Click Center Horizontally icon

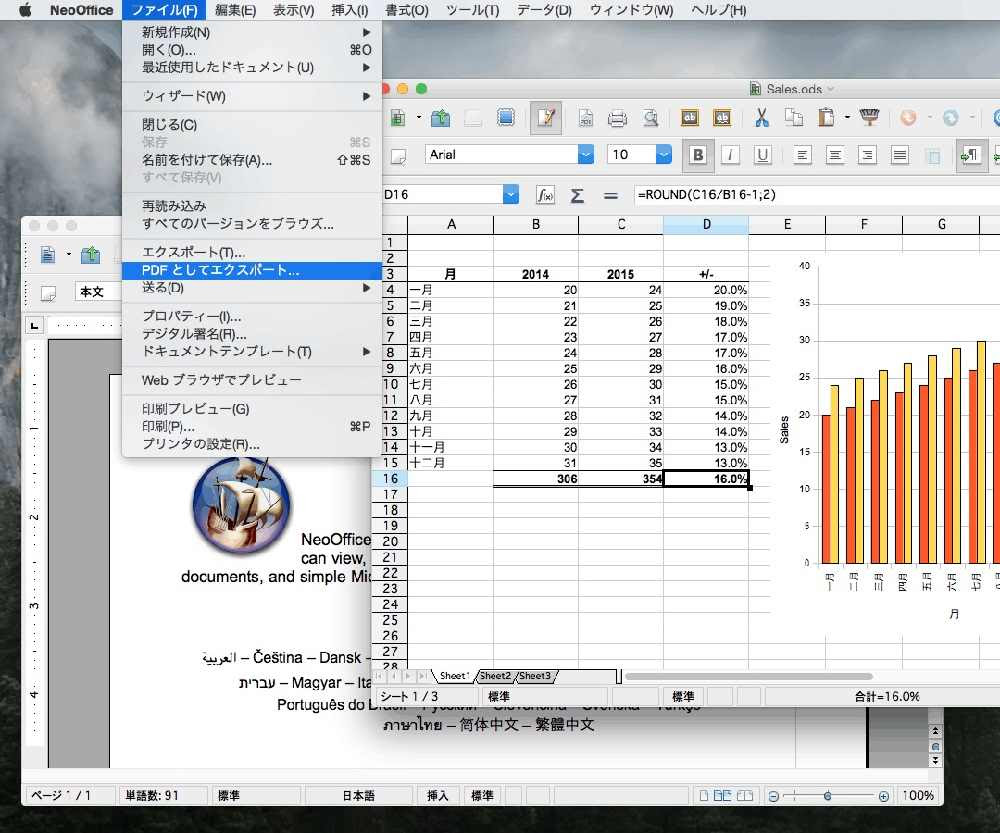(x=835, y=155)
